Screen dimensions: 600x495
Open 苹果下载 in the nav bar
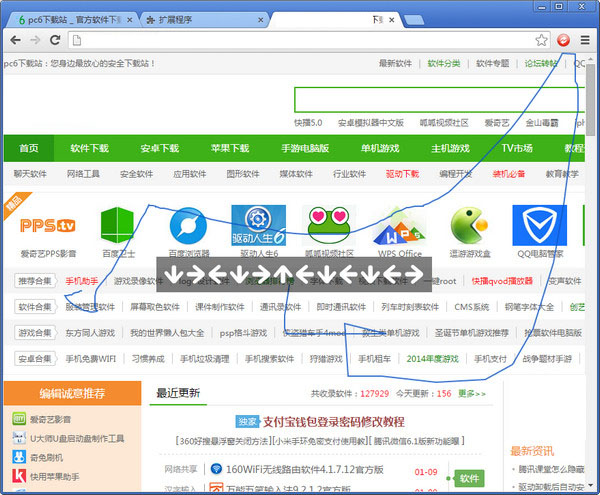230,148
